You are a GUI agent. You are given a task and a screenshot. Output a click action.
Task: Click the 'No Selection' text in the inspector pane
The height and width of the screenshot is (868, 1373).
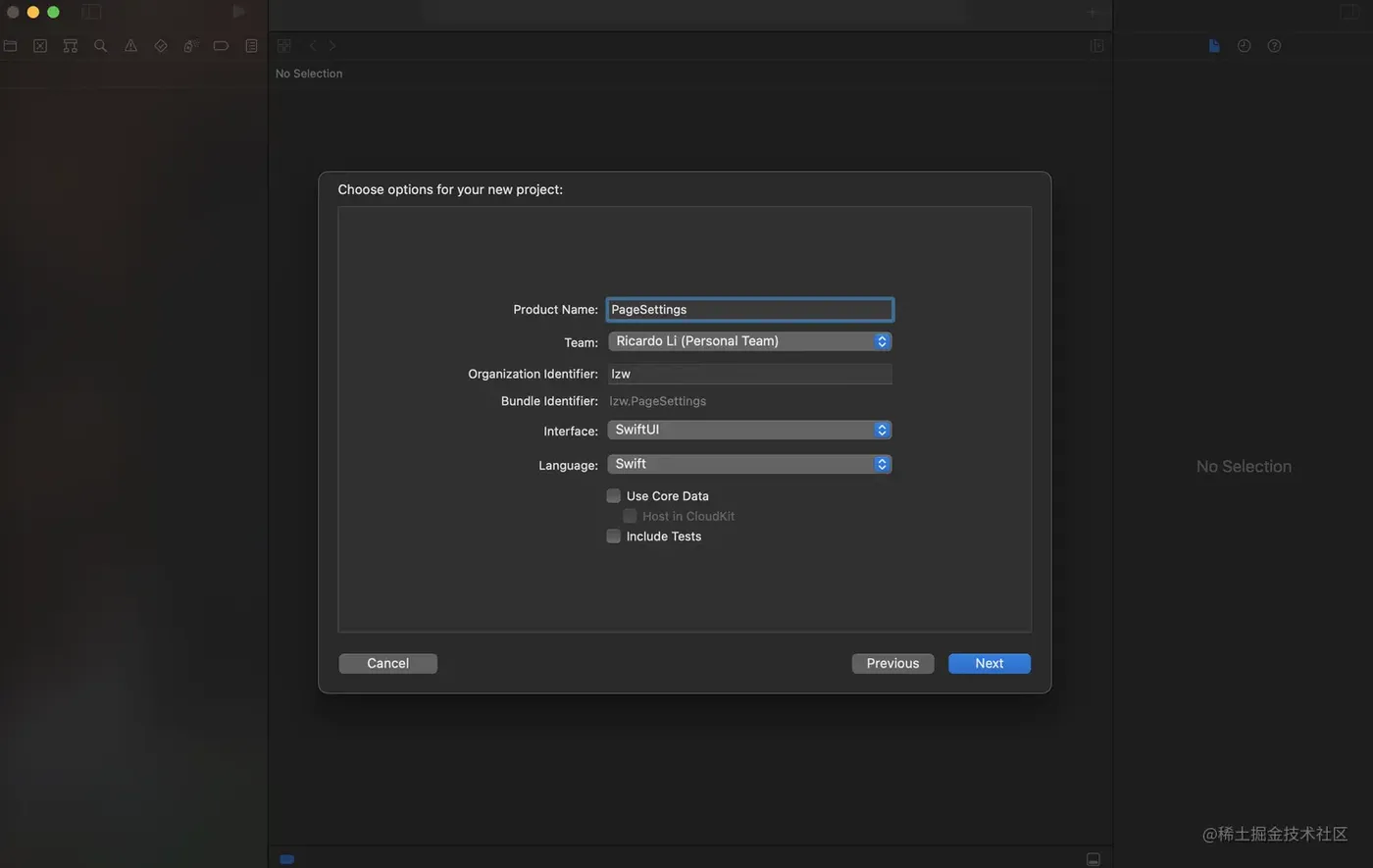coord(1244,467)
